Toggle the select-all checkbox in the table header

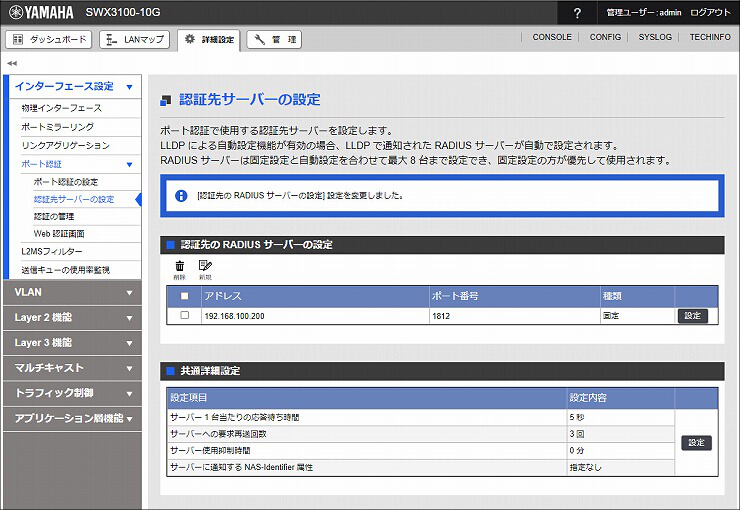click(185, 296)
